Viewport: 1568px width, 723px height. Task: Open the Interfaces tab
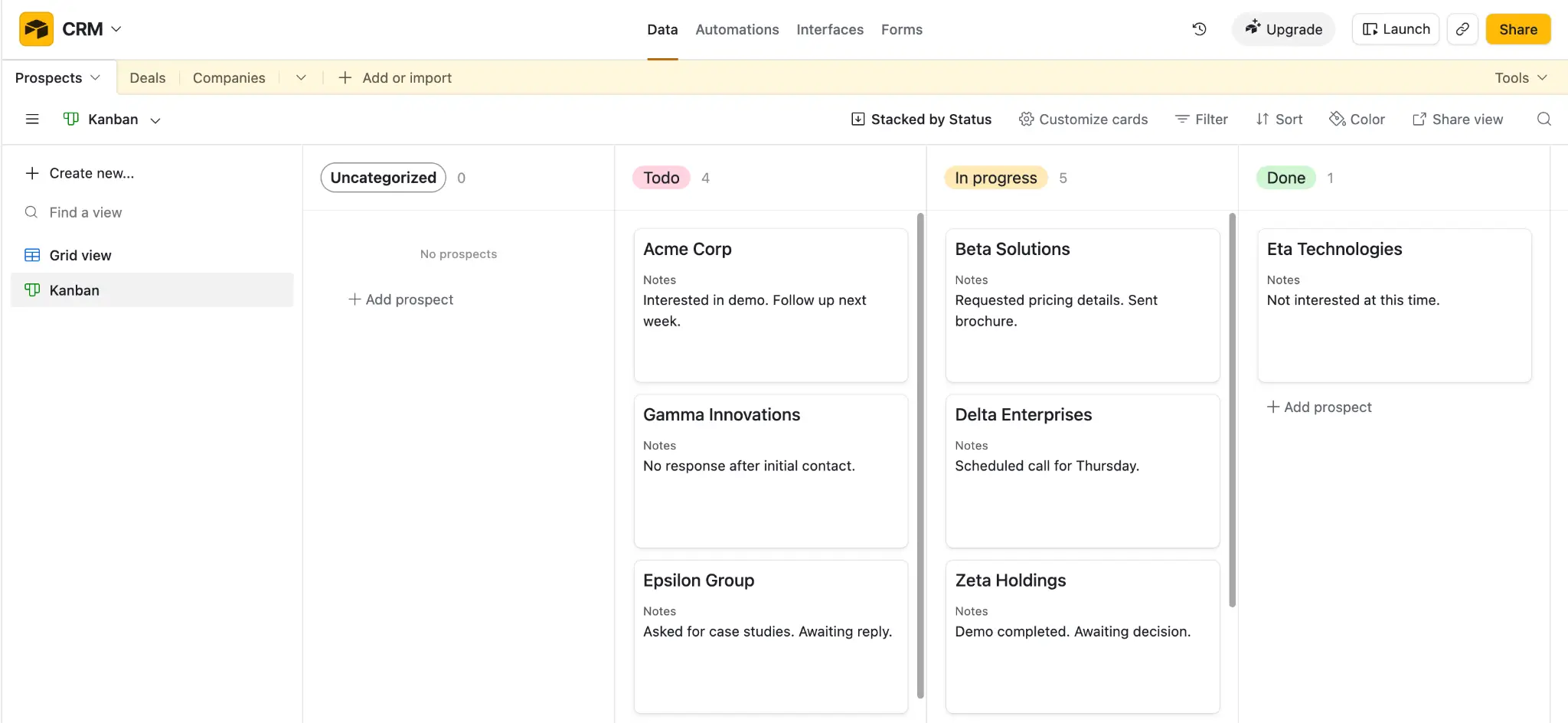coord(830,29)
